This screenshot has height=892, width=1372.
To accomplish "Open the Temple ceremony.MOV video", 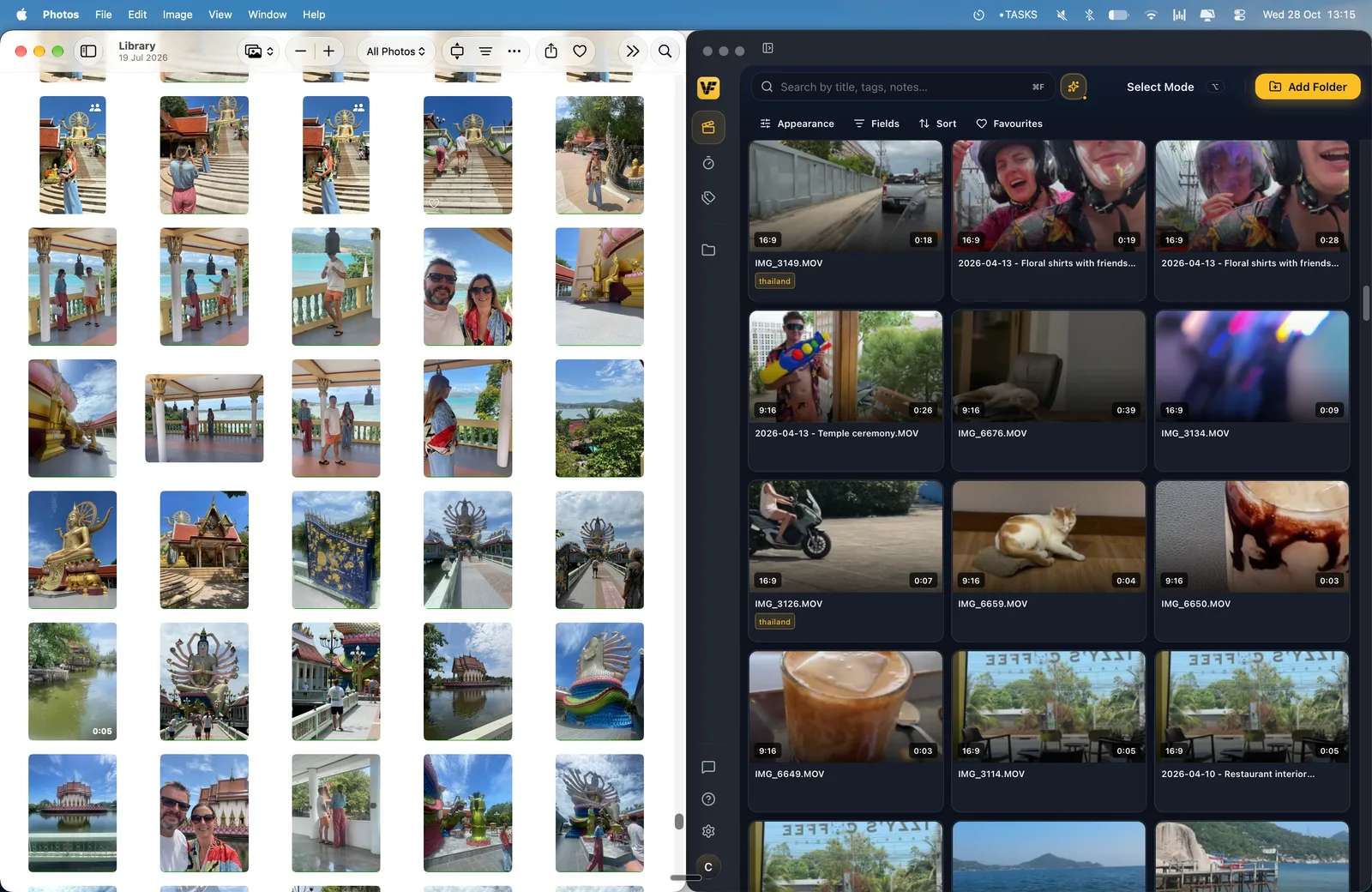I will click(x=845, y=366).
